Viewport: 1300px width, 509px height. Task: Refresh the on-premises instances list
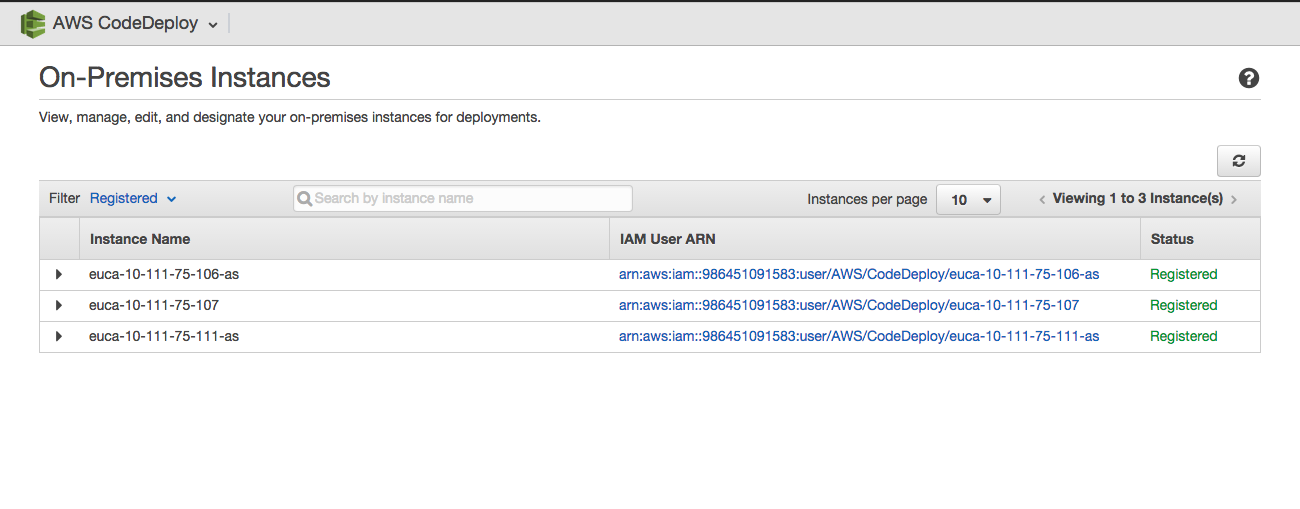pos(1238,161)
